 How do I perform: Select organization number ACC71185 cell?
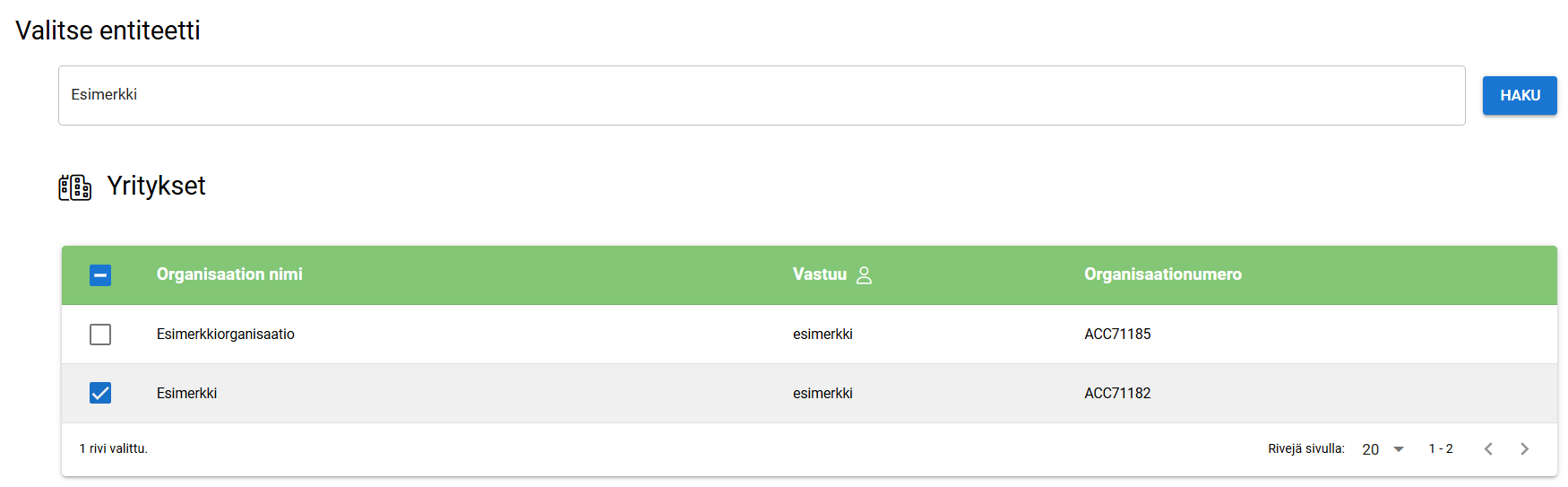[x=1117, y=335]
